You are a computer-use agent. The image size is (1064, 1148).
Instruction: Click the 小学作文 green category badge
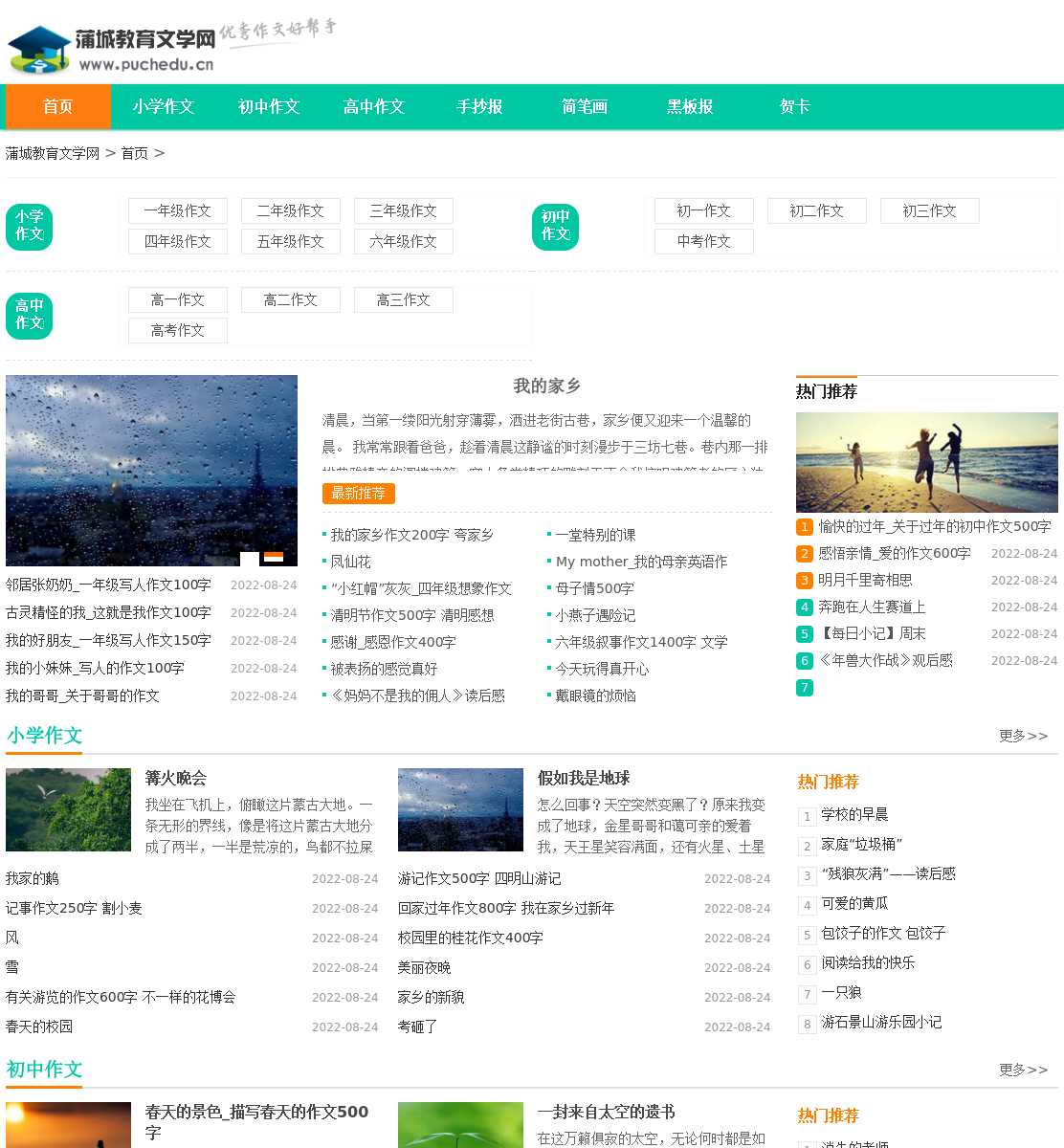tap(29, 227)
